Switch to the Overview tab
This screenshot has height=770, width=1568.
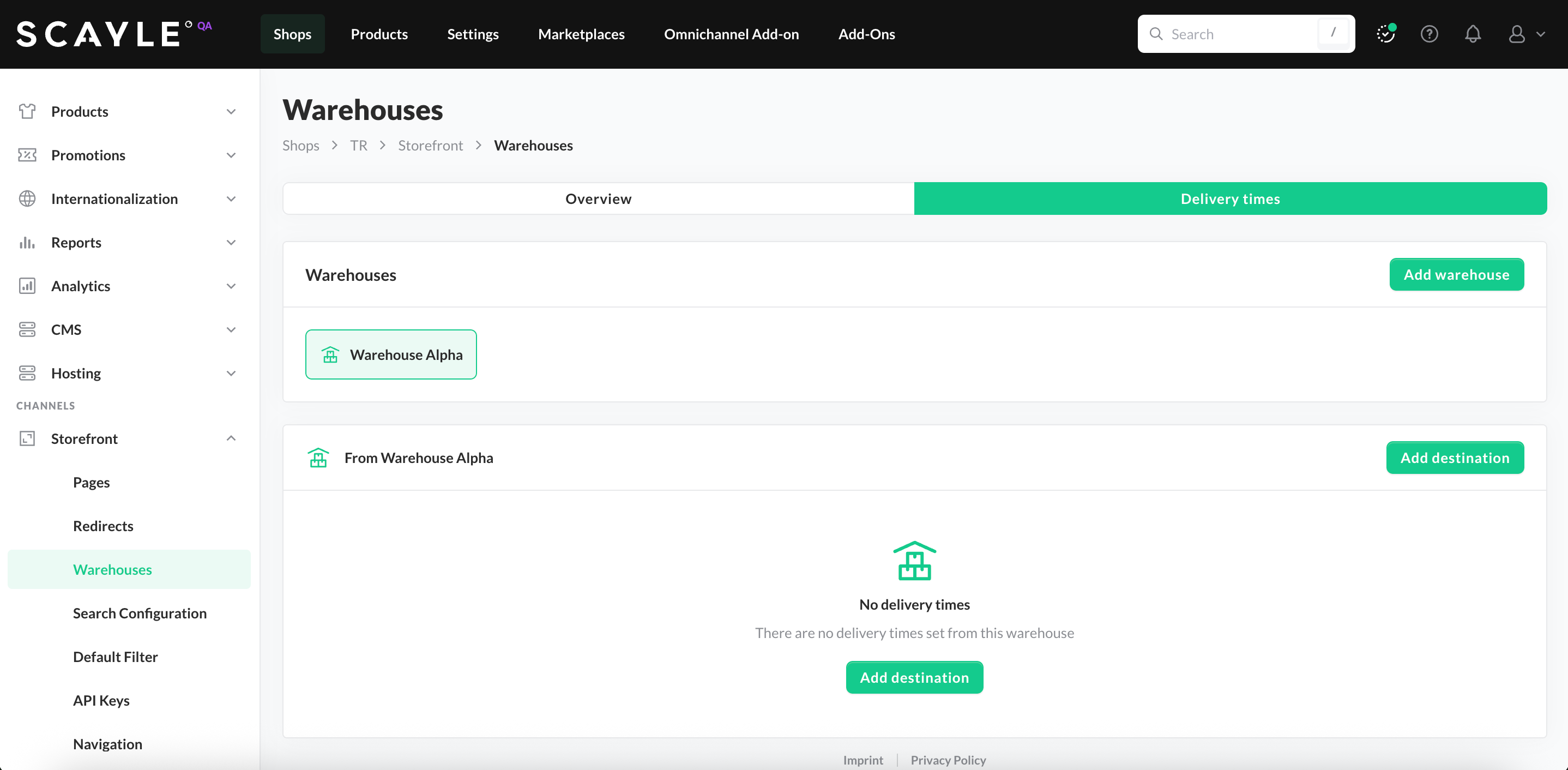pyautogui.click(x=598, y=198)
